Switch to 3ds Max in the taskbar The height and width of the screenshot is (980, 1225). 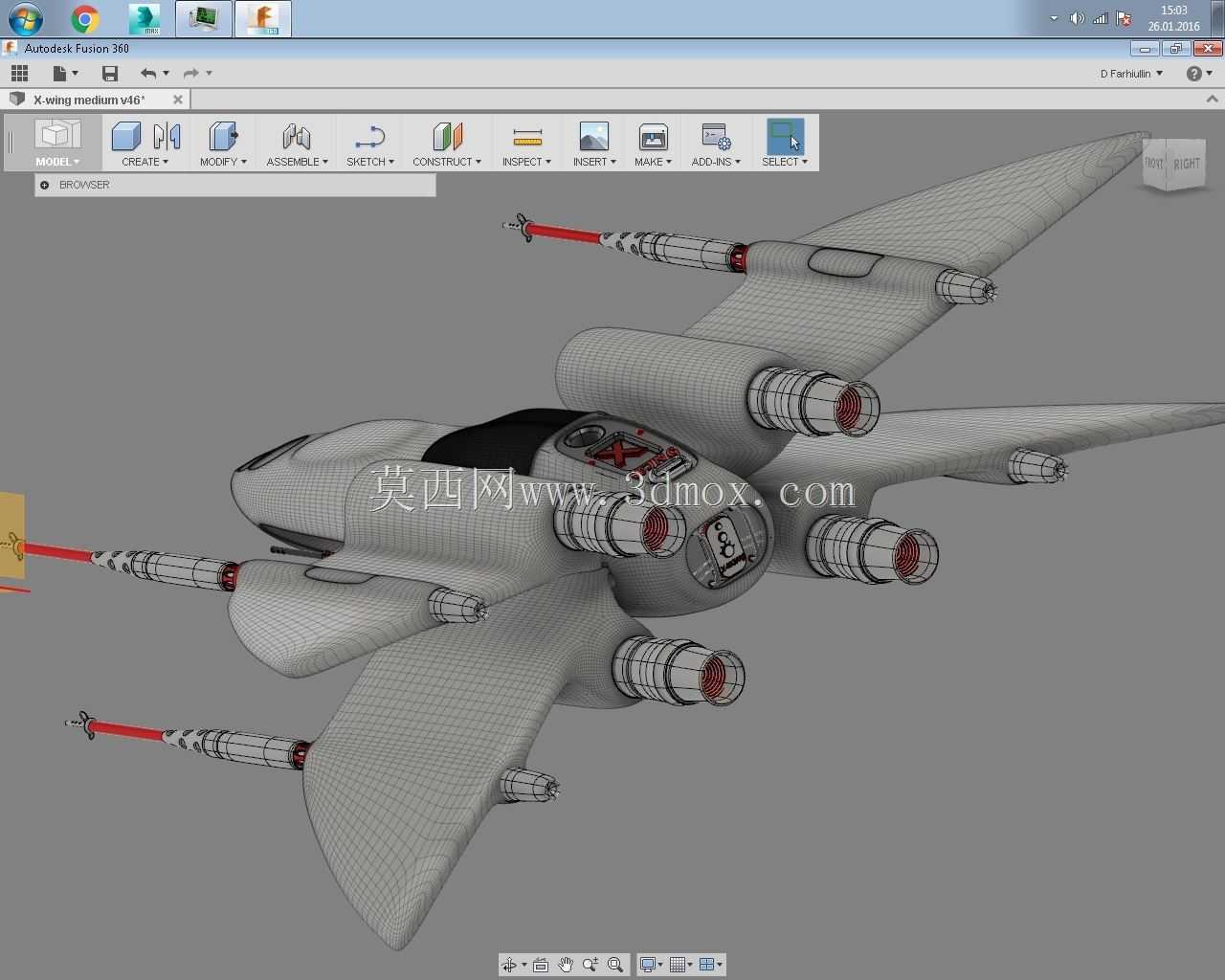(x=145, y=18)
